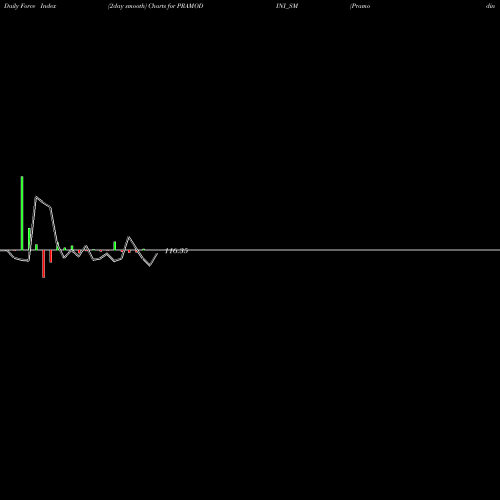The width and height of the screenshot is (500, 500).
Task: Click the 'Daily Force Index' title text
Action: pos(30,6)
